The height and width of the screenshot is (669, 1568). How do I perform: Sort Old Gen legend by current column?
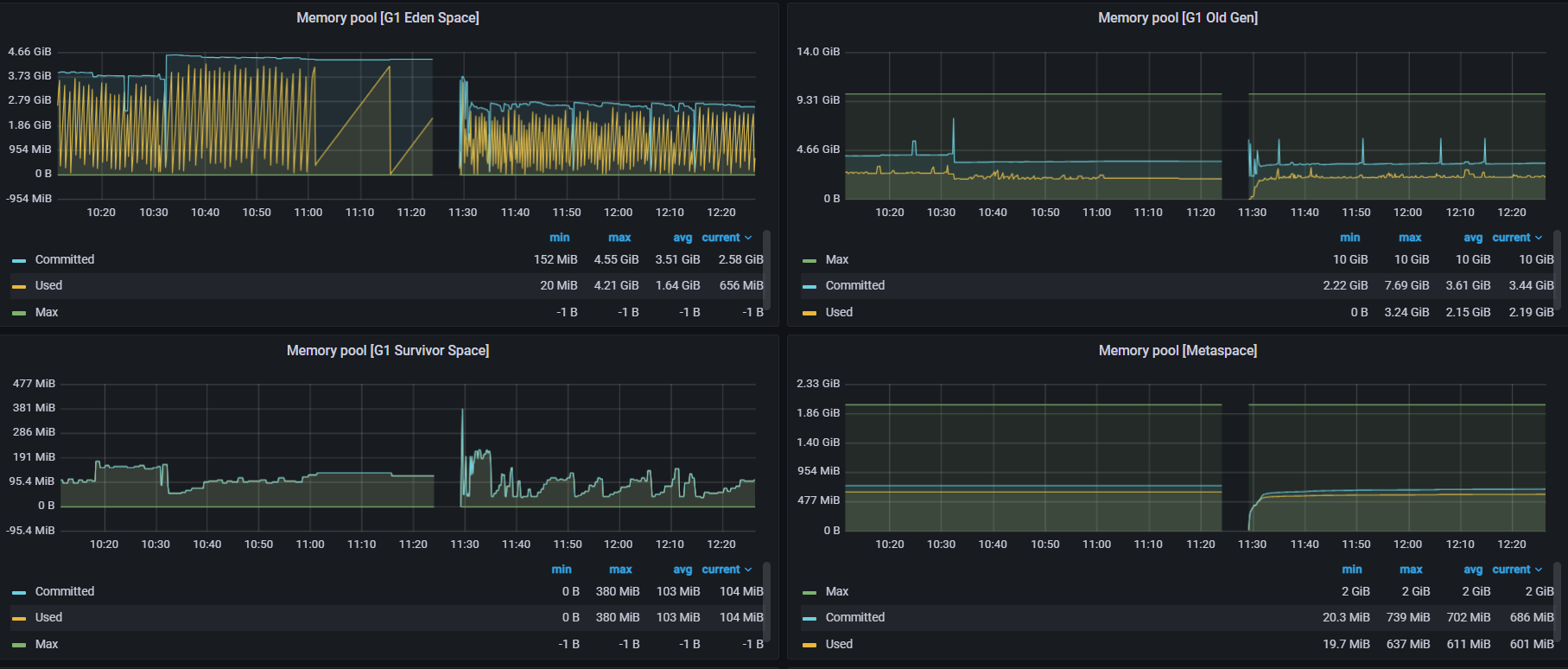(1517, 238)
